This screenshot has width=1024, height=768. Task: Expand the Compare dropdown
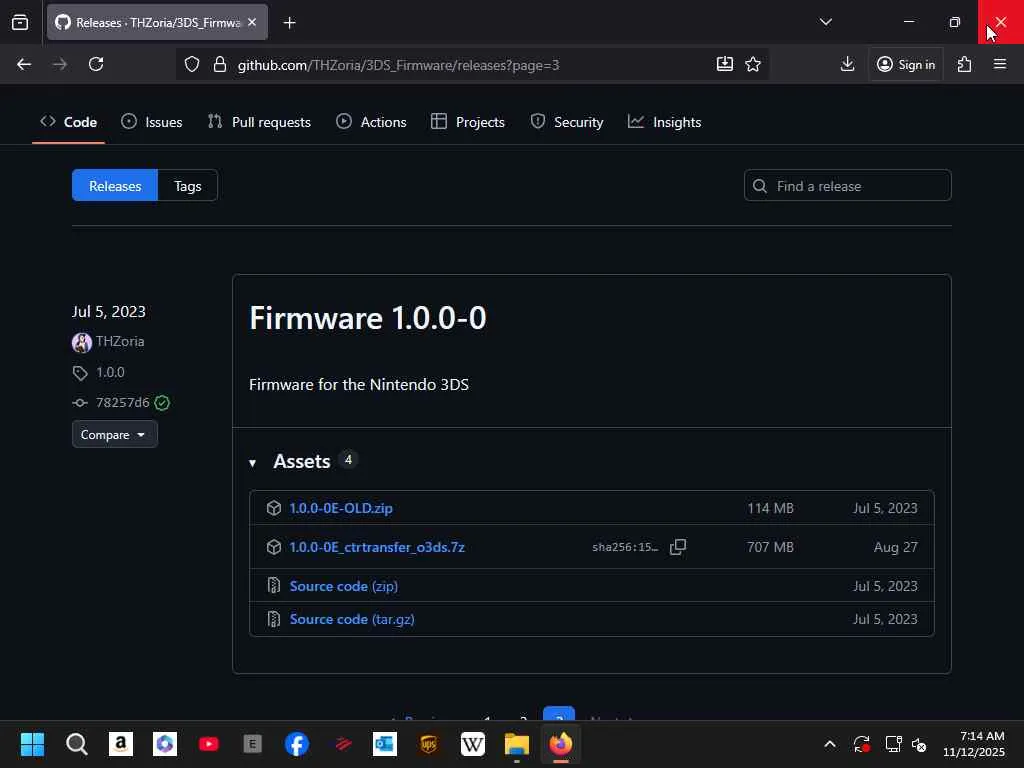tap(114, 434)
